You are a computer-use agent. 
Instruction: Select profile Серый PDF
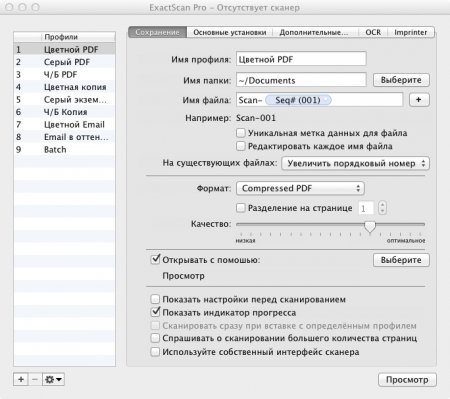(65, 62)
